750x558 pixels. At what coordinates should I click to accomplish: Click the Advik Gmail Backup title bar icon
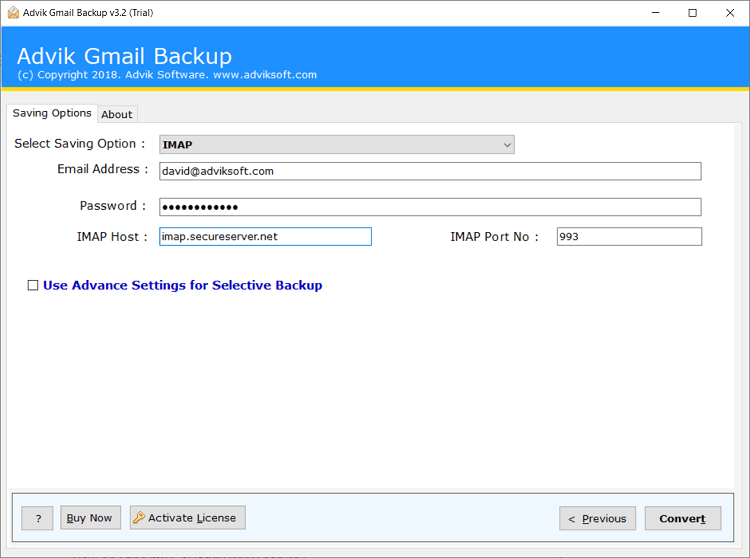(13, 13)
